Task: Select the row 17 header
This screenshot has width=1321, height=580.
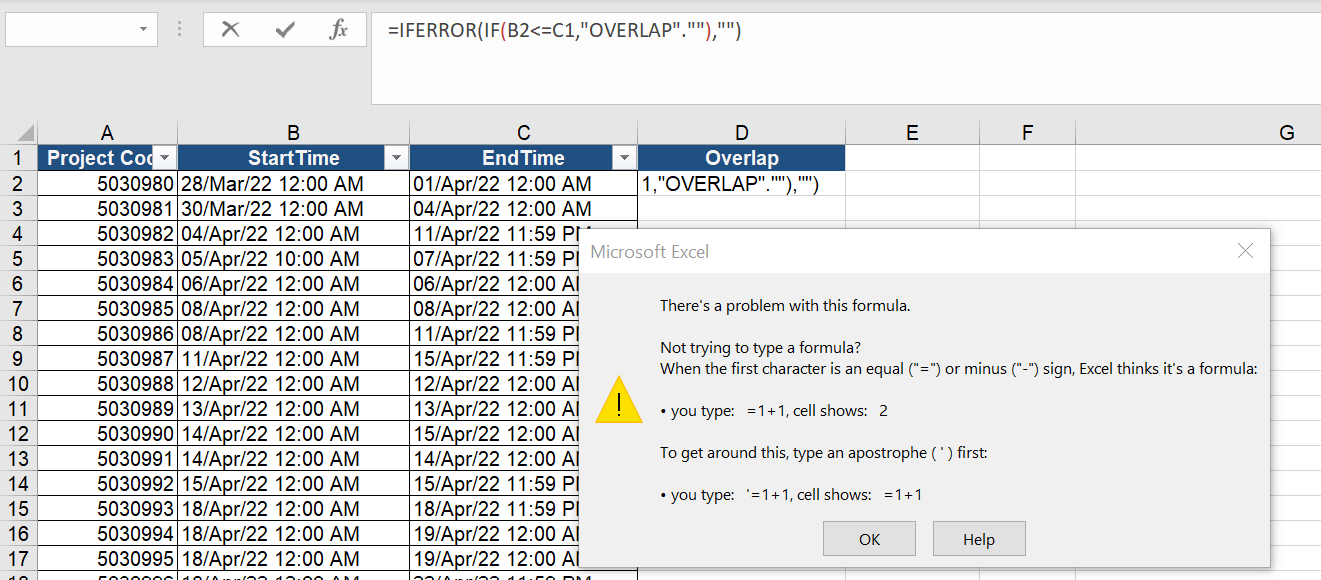Action: (x=18, y=558)
